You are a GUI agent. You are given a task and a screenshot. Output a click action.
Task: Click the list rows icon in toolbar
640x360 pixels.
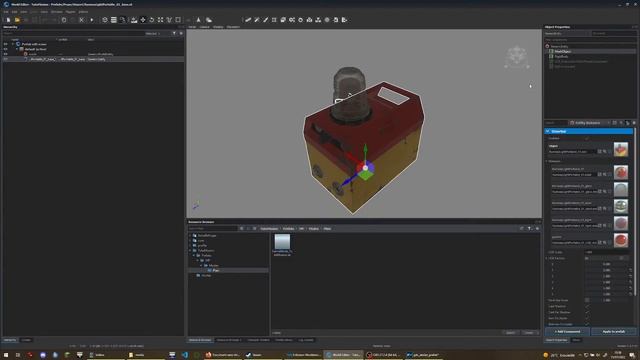coord(114,20)
